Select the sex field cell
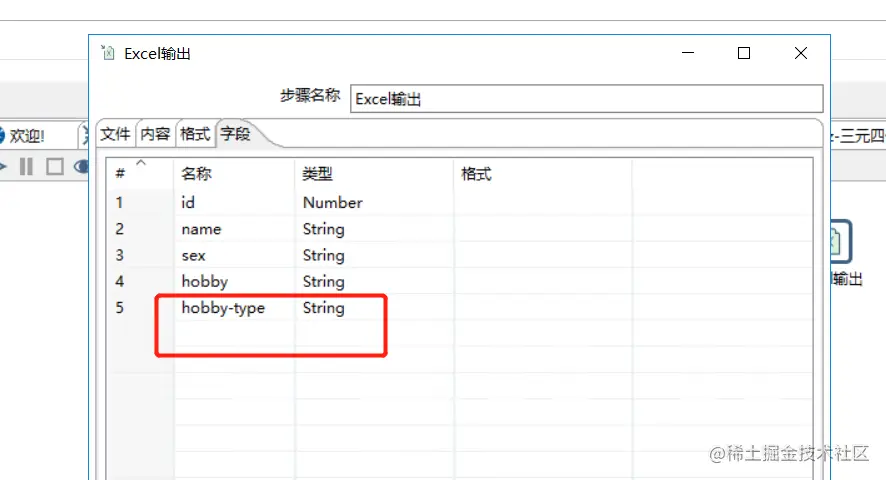This screenshot has height=480, width=886. [x=234, y=255]
